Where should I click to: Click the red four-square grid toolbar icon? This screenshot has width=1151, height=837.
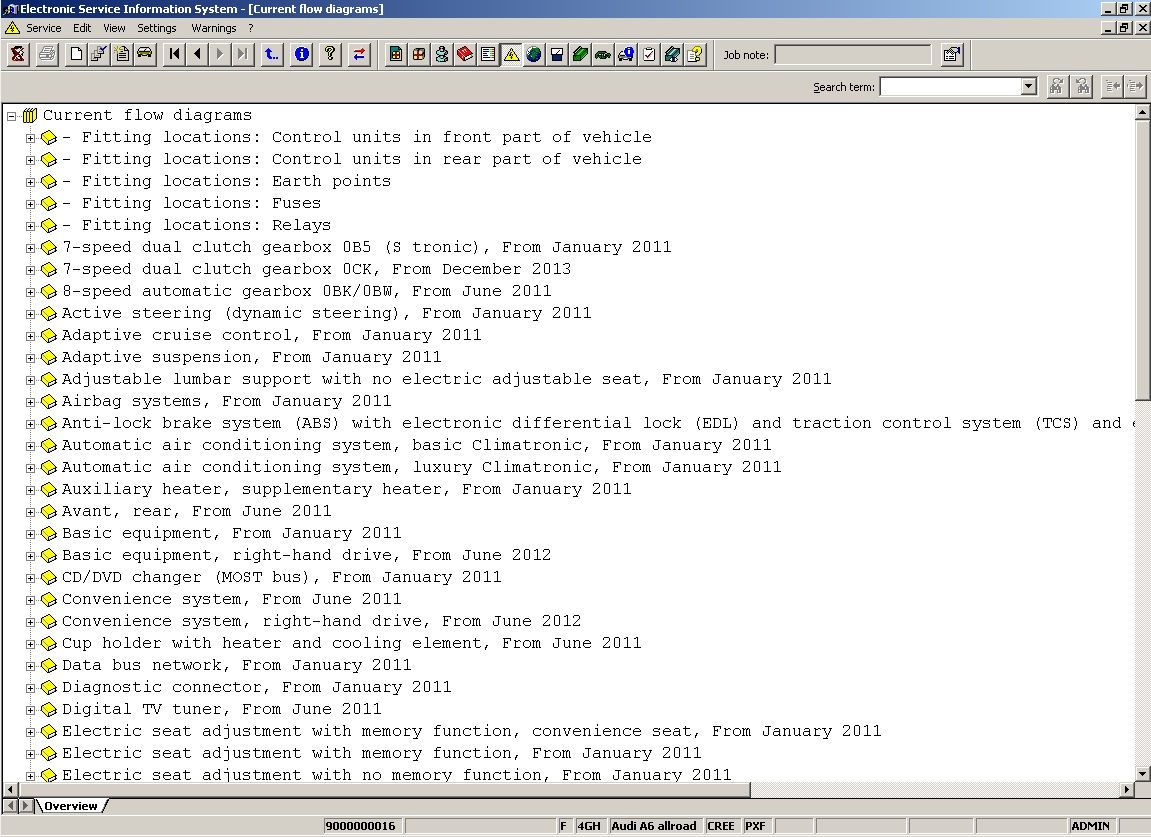pos(418,54)
